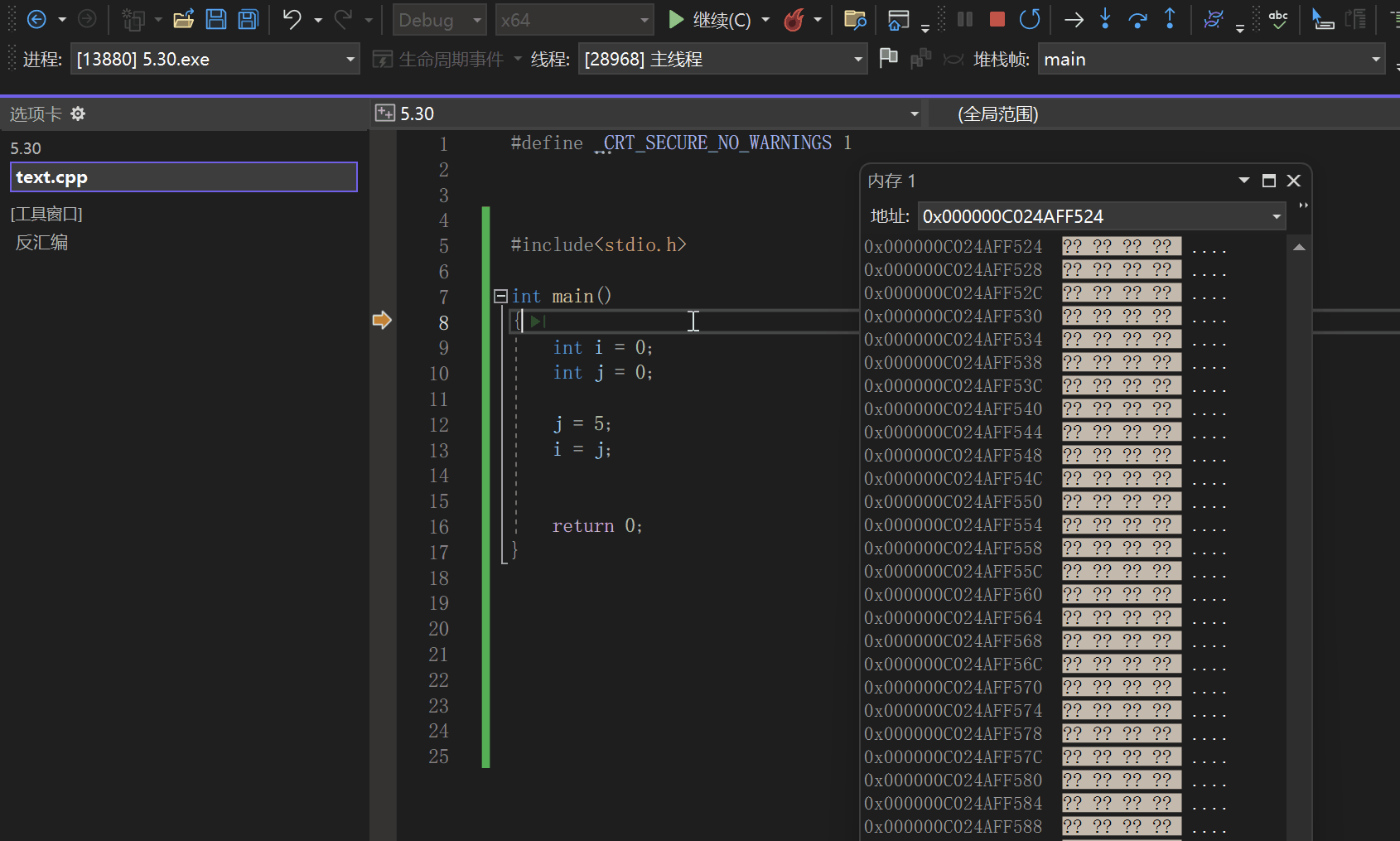Expand the continue button dropdown arrow
Screen dimensions: 1400x841
[x=765, y=19]
